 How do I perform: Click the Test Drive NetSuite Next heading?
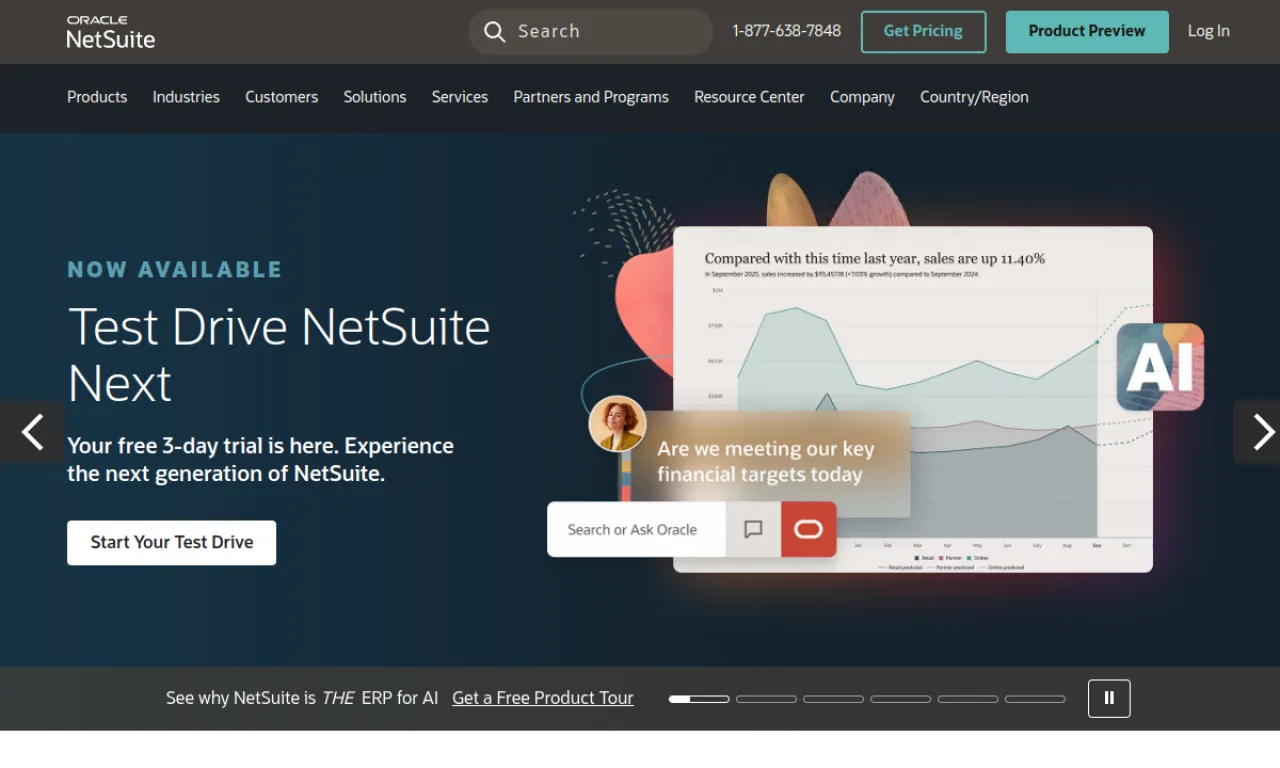[279, 355]
